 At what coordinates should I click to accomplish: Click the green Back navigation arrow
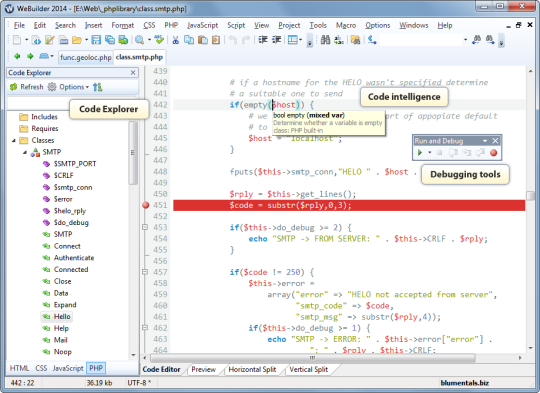tap(17, 56)
